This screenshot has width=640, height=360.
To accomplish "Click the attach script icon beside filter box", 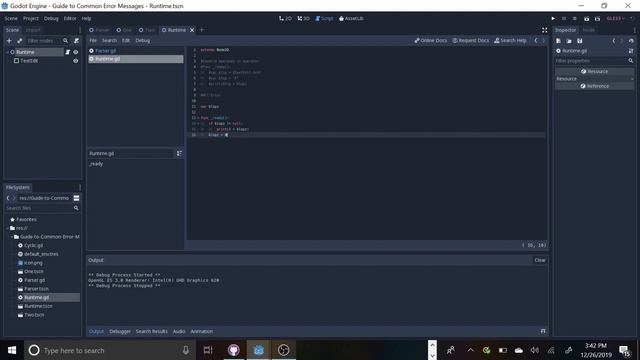I will point(76,41).
